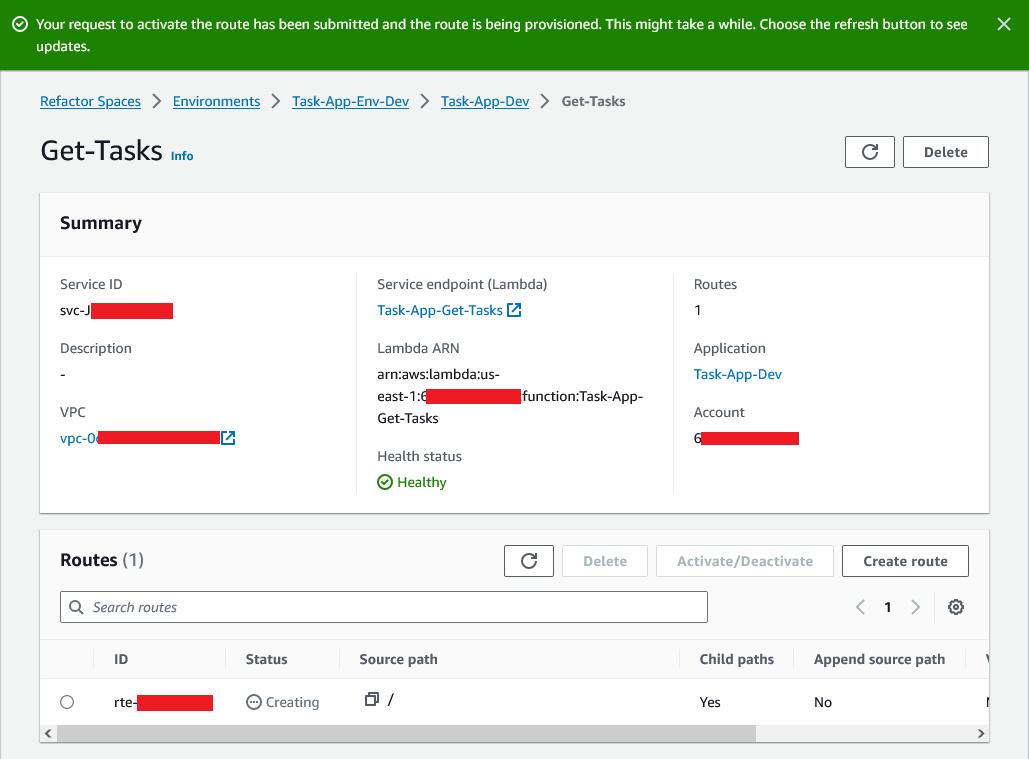Click the Routes (1) section heading
The width and height of the screenshot is (1029, 759).
(102, 560)
